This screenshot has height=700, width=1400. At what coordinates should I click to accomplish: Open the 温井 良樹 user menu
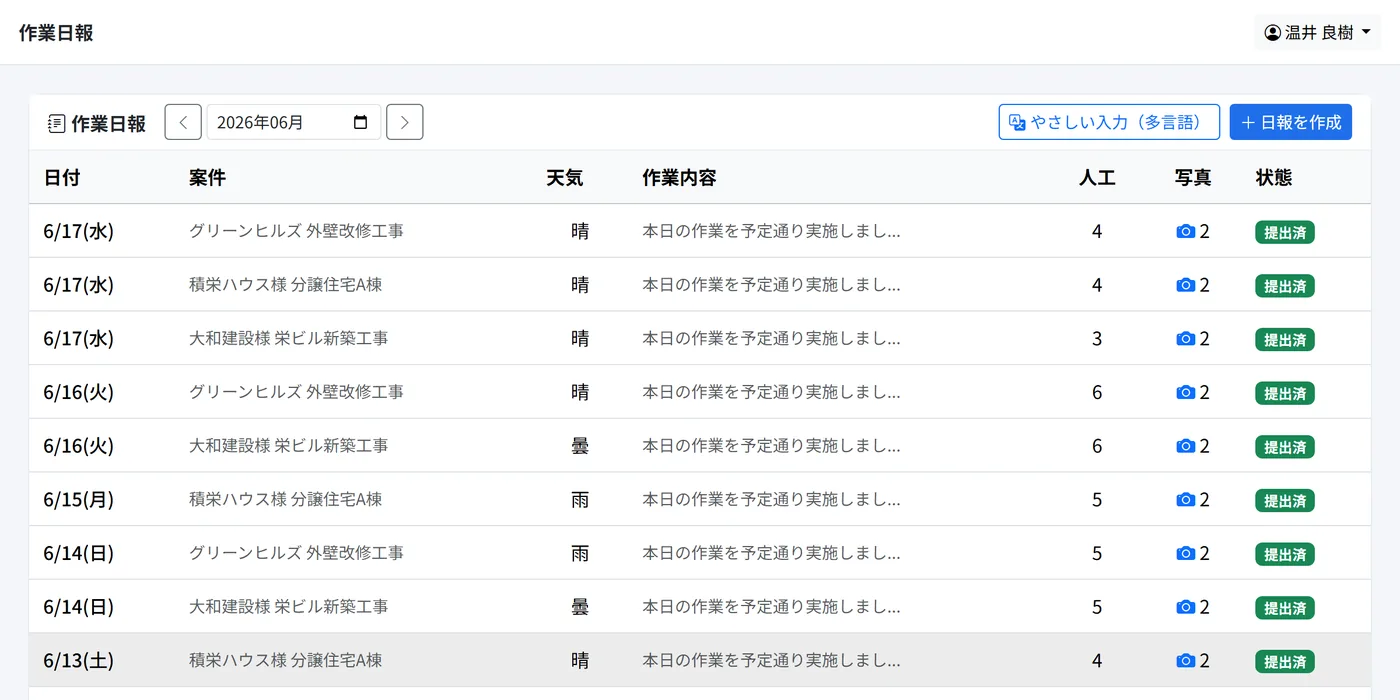(1317, 33)
